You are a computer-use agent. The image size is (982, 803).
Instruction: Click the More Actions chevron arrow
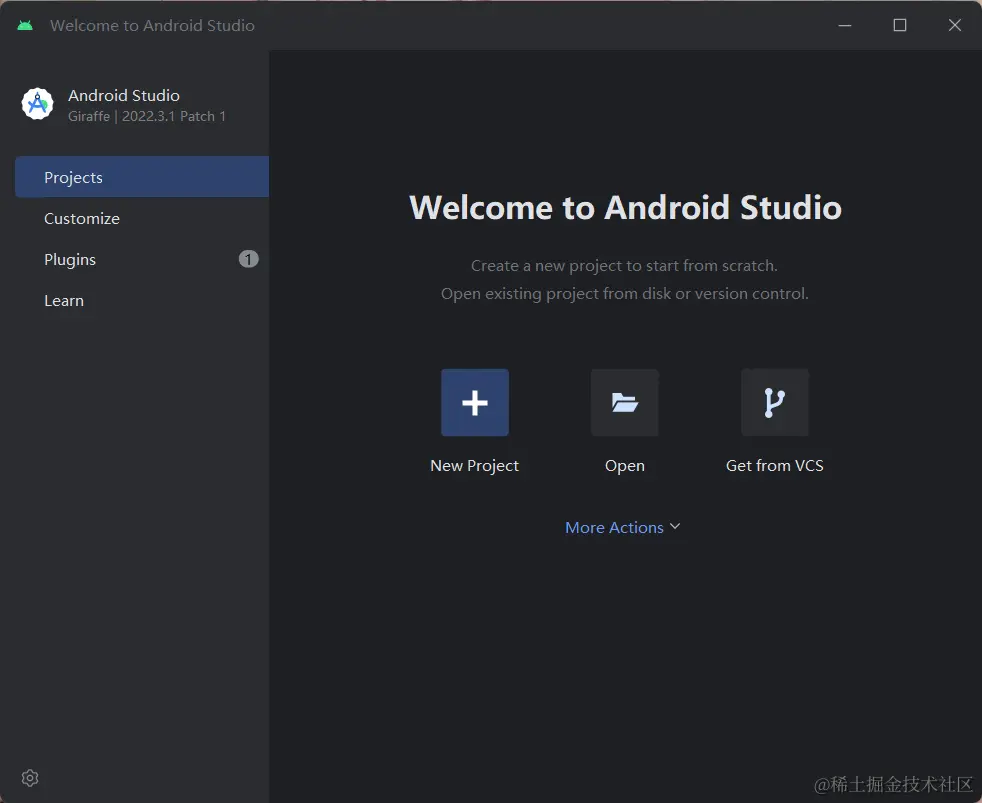point(674,527)
